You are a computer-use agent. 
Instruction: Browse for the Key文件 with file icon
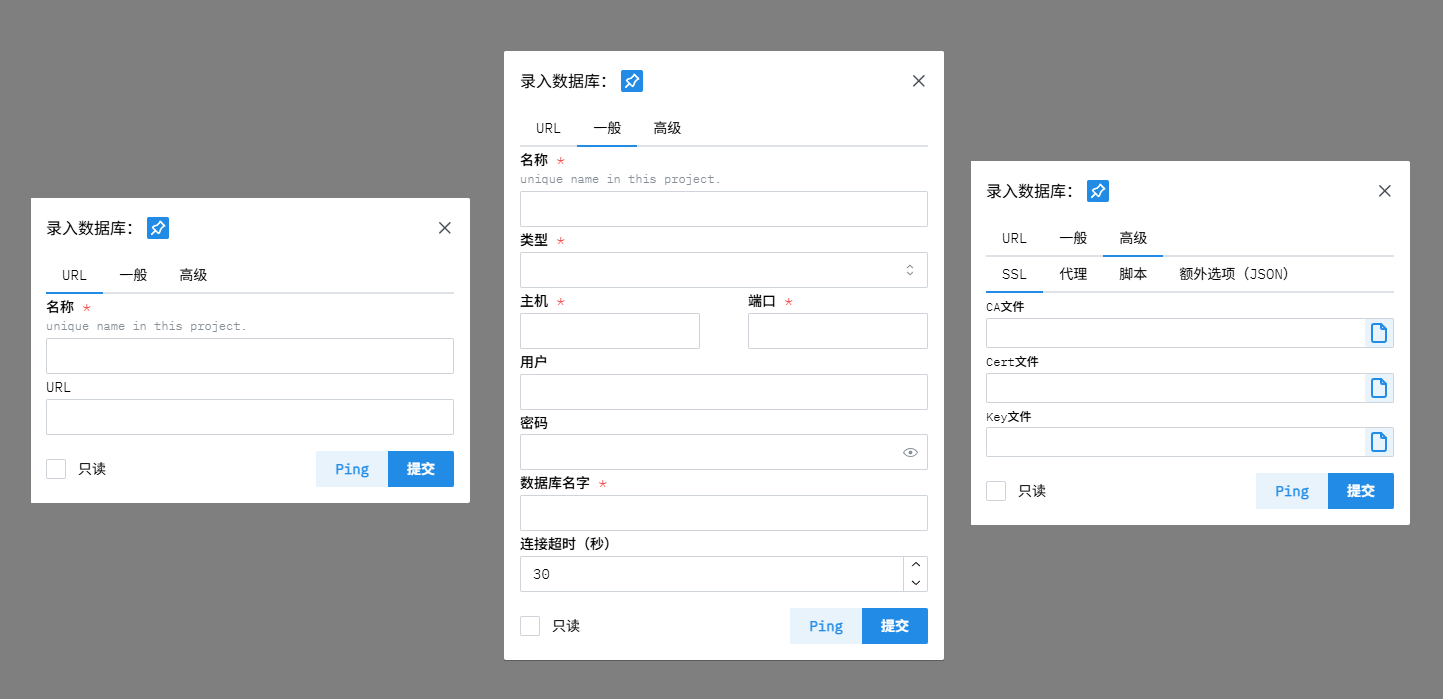click(x=1379, y=442)
